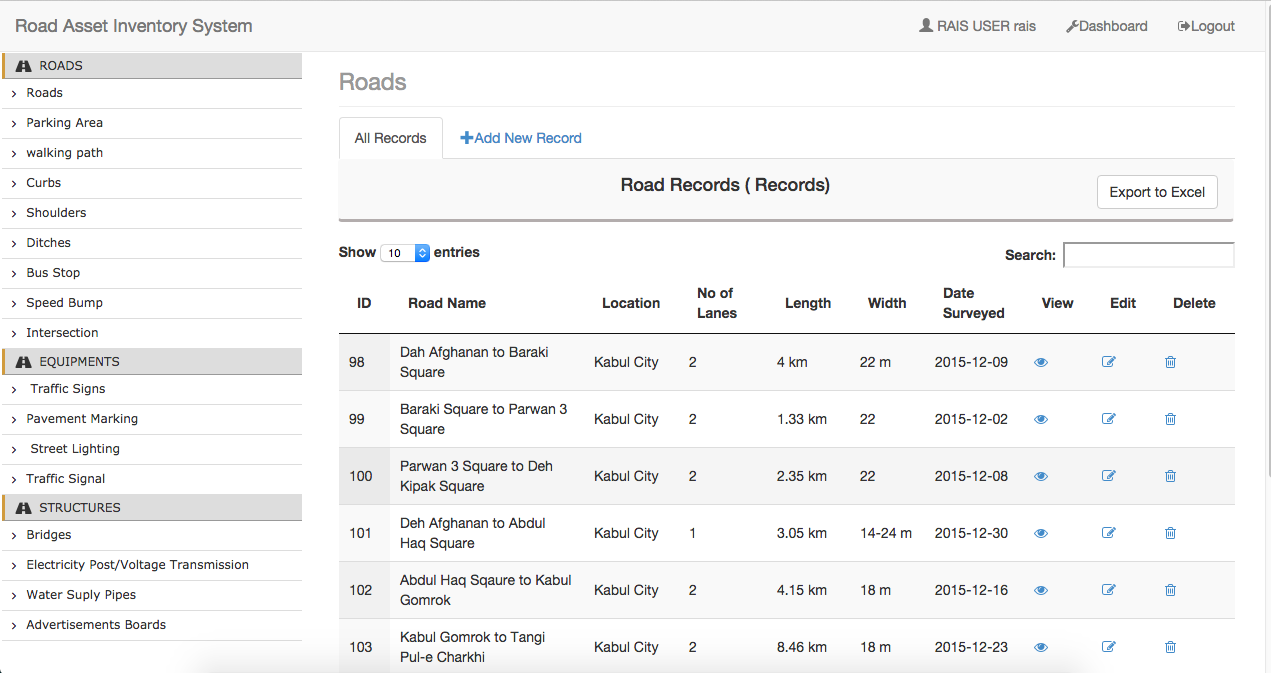Expand the Parking Area sidebar item
The height and width of the screenshot is (673, 1271).
point(64,123)
